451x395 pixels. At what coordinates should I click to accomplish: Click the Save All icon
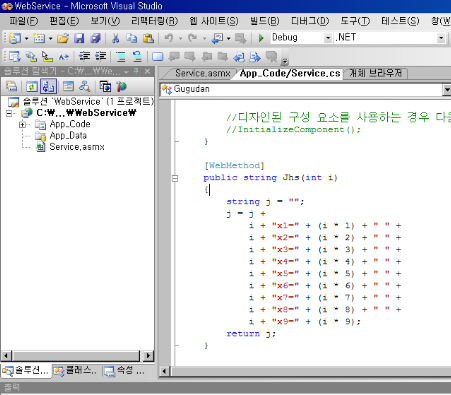point(95,38)
